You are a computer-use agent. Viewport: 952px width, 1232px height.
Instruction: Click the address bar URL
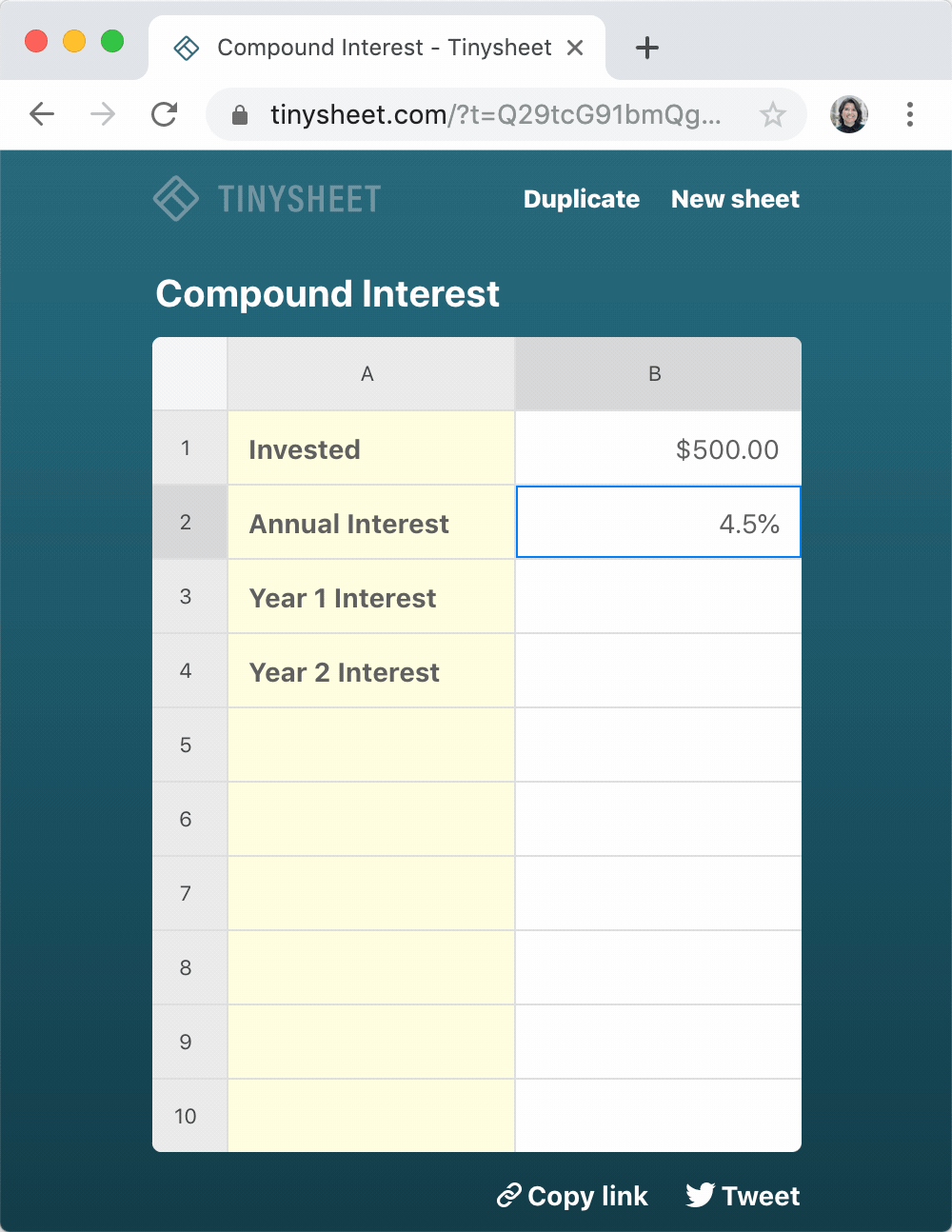(x=495, y=115)
